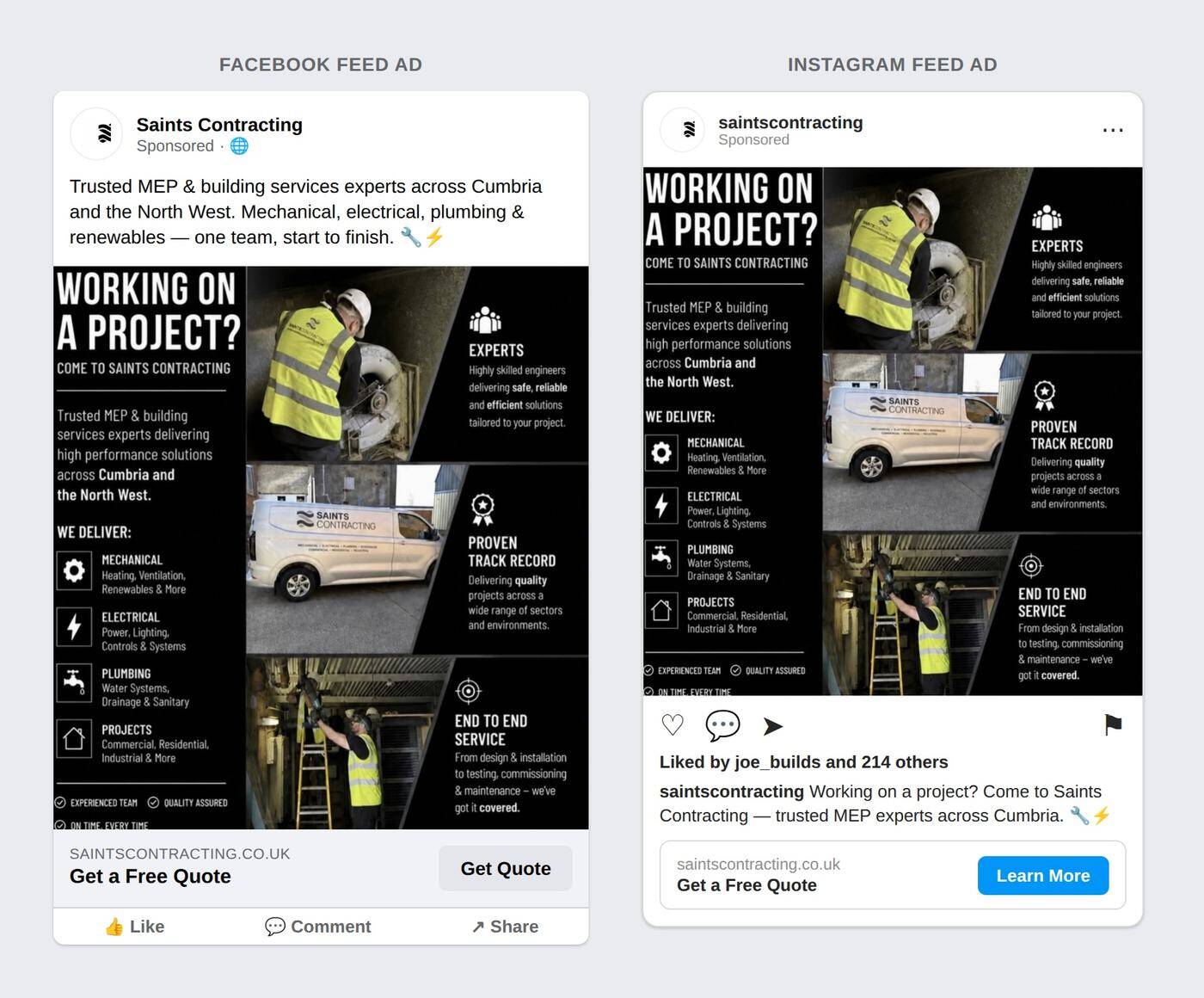Screen dimensions: 1204x998
Task: Click the Facebook headline Get a Free Quote
Action: tap(150, 877)
